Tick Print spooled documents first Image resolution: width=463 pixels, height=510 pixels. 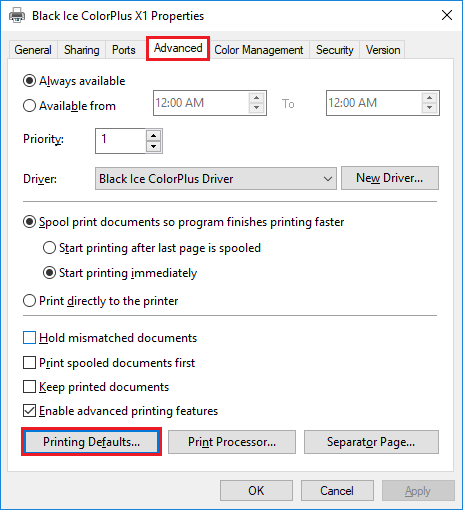(29, 362)
